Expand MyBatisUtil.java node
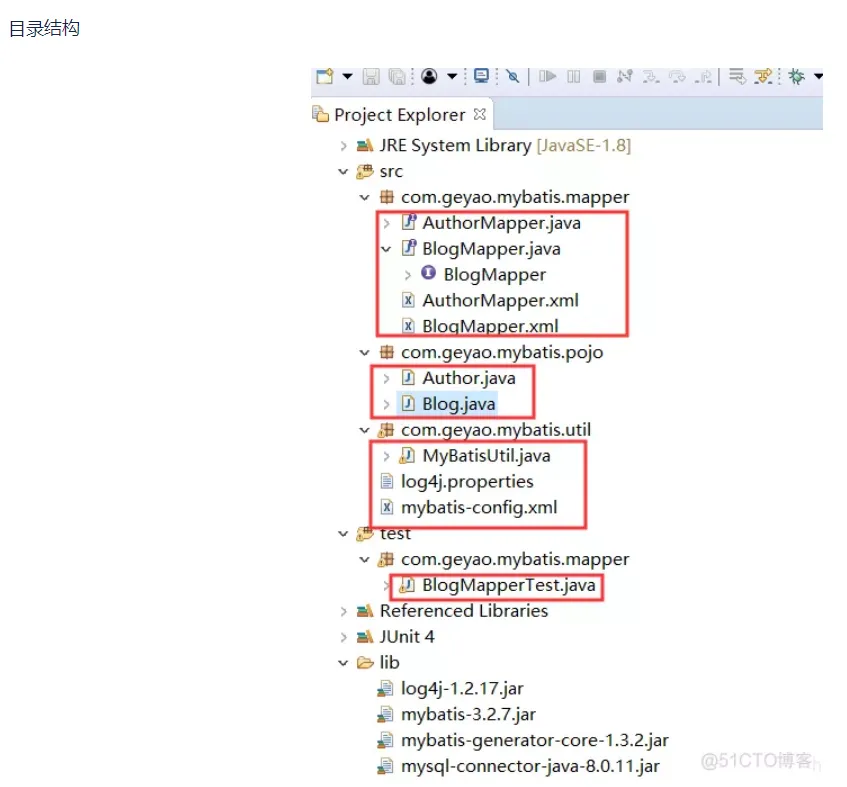 pos(386,456)
